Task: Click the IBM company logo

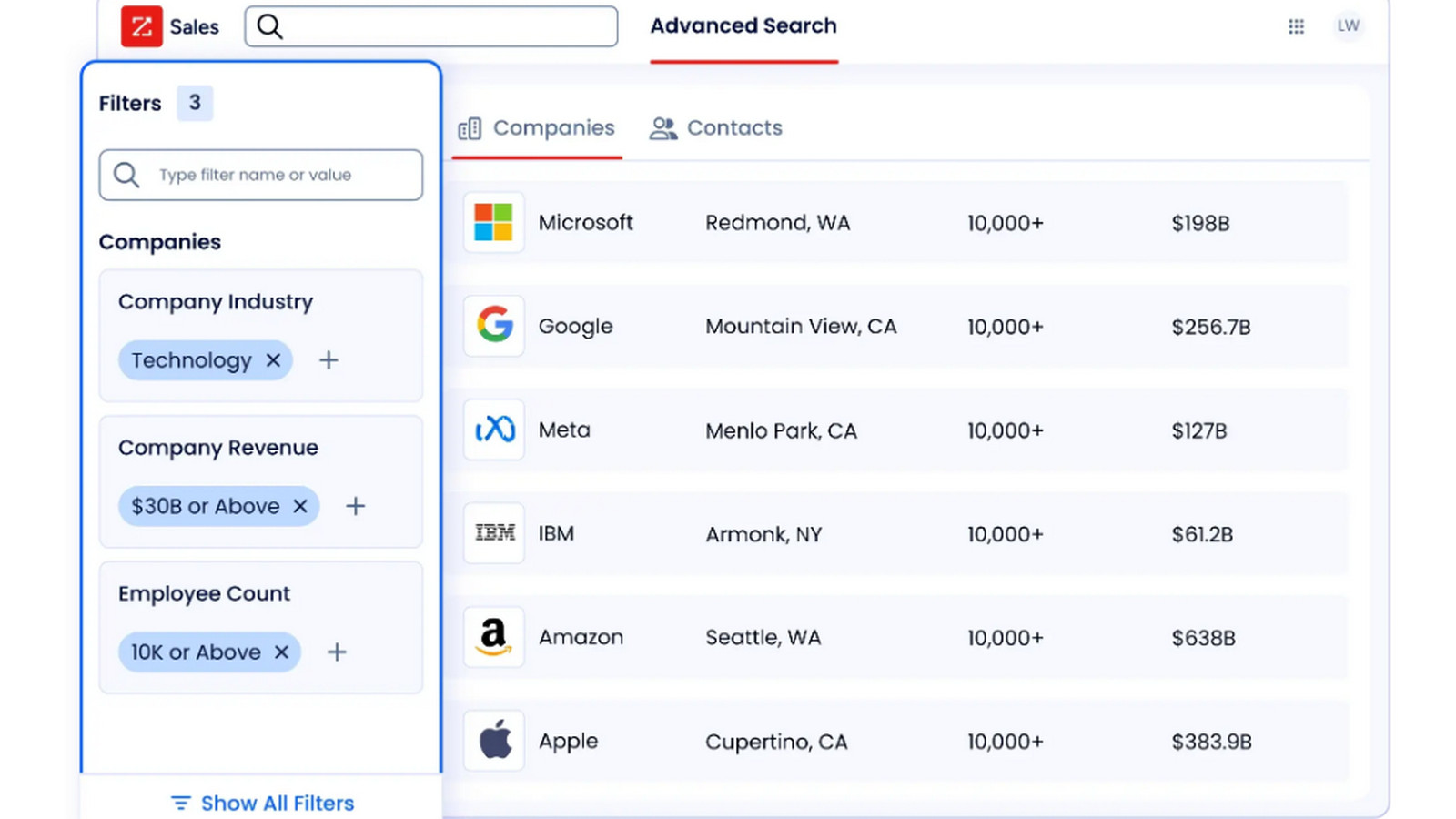Action: coord(494,533)
